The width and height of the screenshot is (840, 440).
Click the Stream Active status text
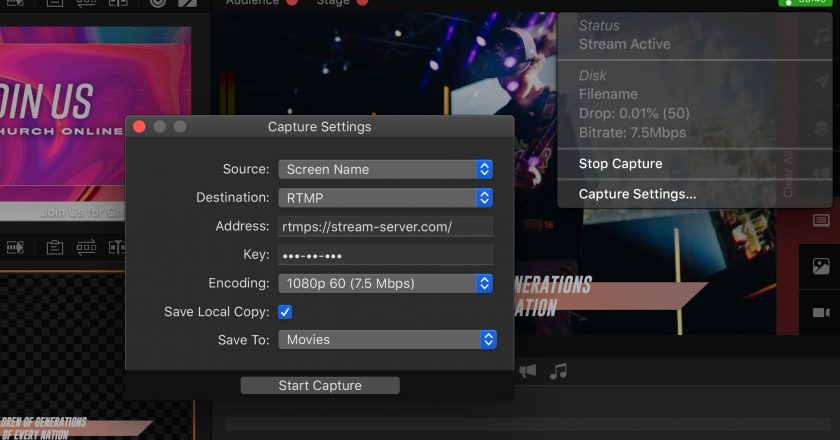[625, 44]
